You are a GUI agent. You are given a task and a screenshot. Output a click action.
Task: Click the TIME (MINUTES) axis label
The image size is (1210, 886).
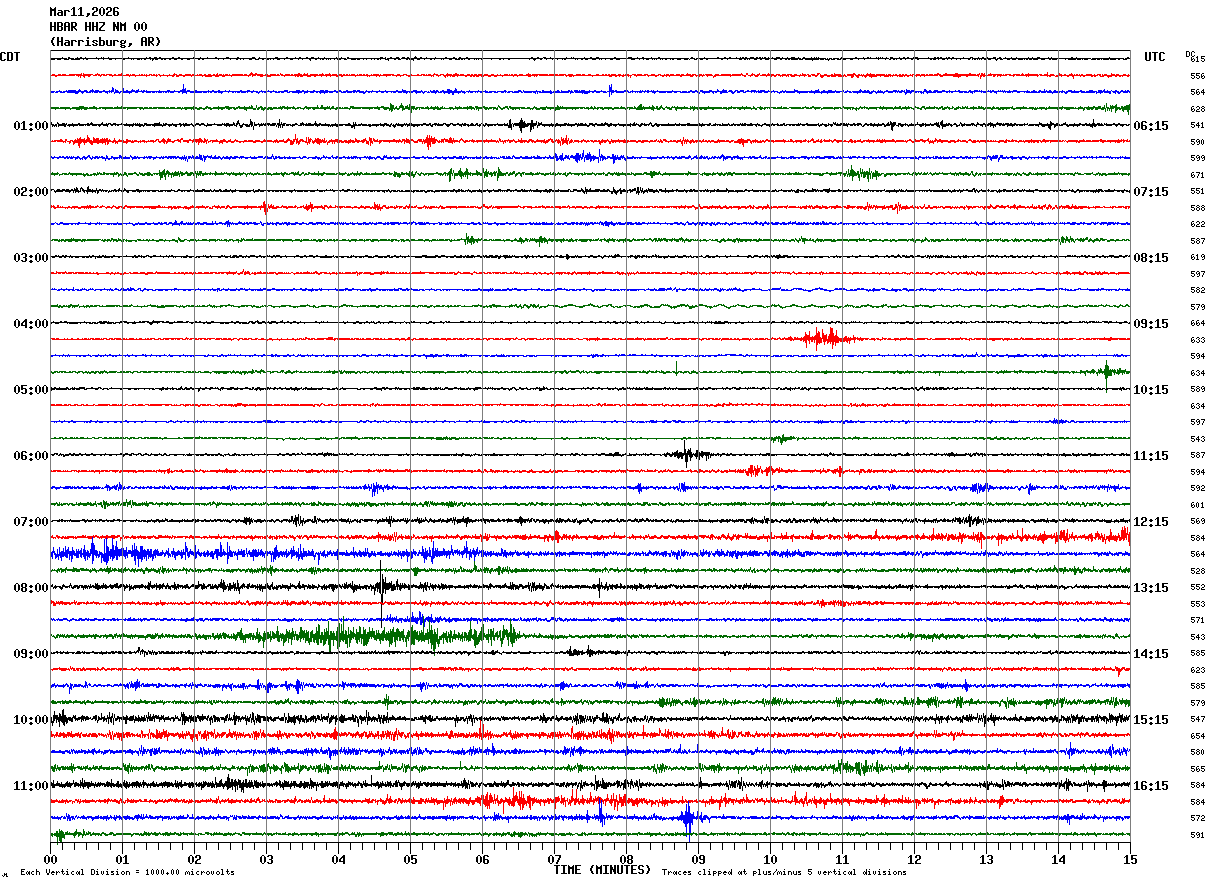pos(602,870)
